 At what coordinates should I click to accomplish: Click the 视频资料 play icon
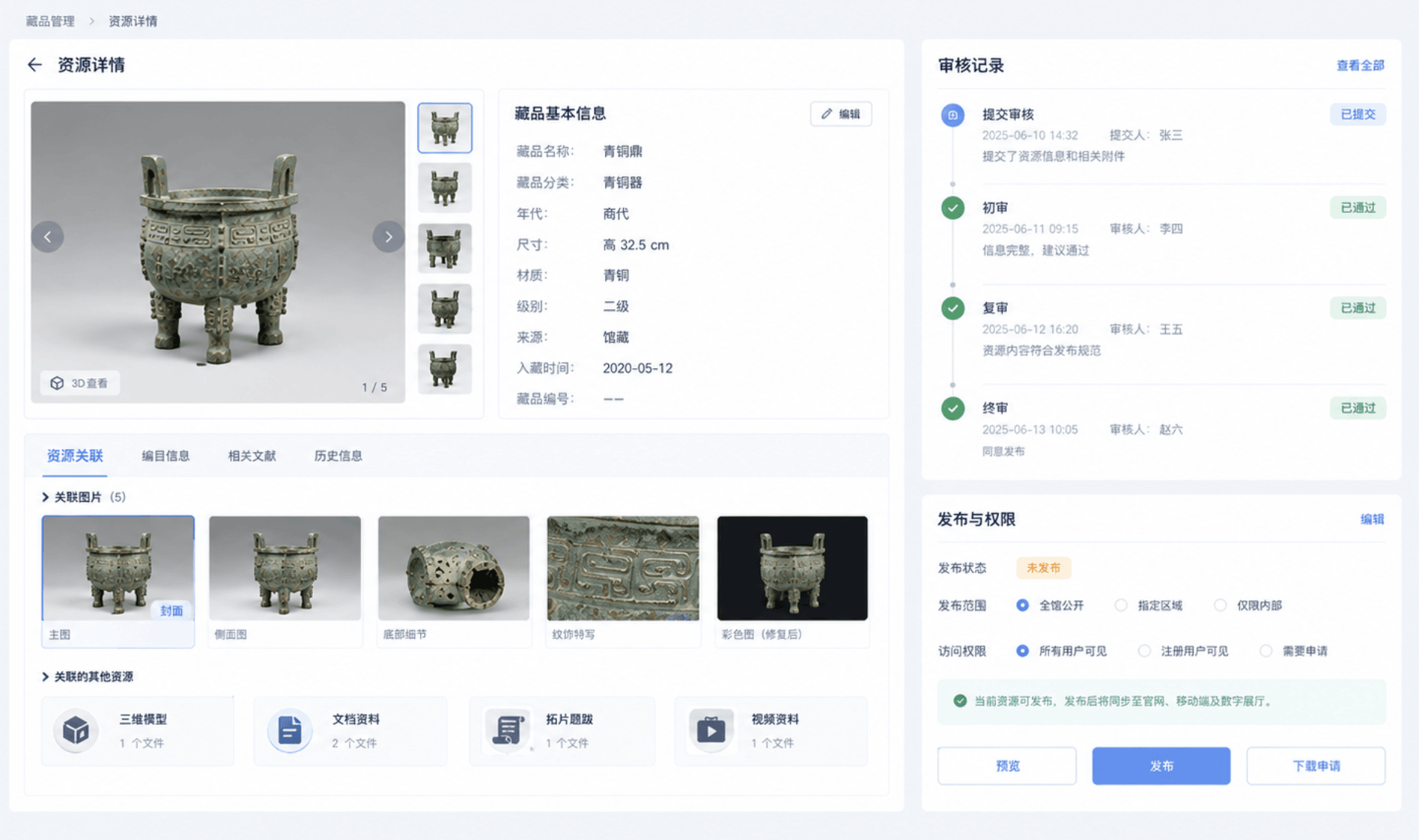tap(711, 731)
